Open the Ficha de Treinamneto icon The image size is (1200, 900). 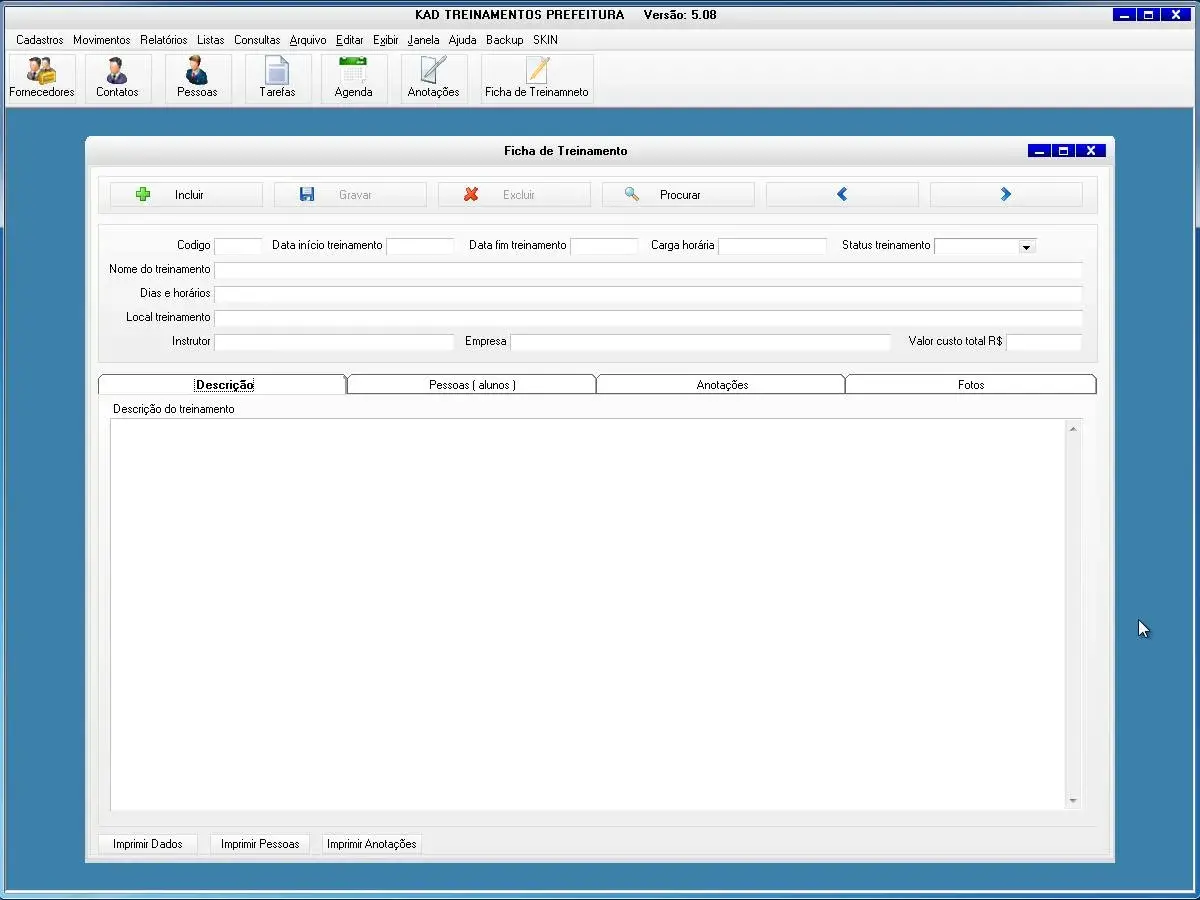tap(537, 79)
